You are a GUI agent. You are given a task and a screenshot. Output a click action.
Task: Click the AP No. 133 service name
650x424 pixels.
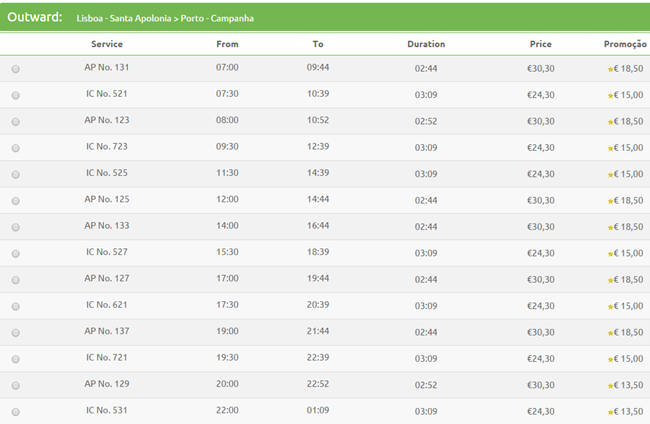pos(107,225)
